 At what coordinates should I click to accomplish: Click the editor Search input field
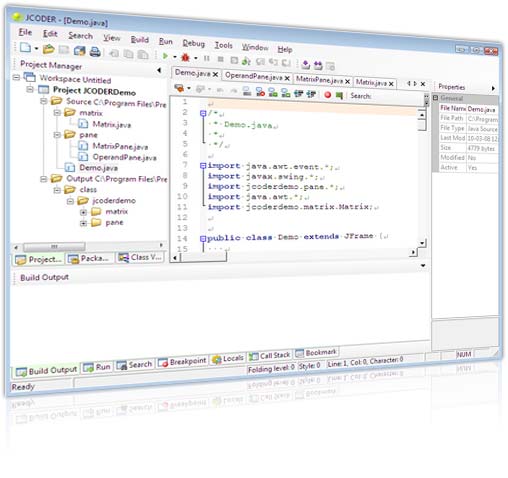pos(397,97)
